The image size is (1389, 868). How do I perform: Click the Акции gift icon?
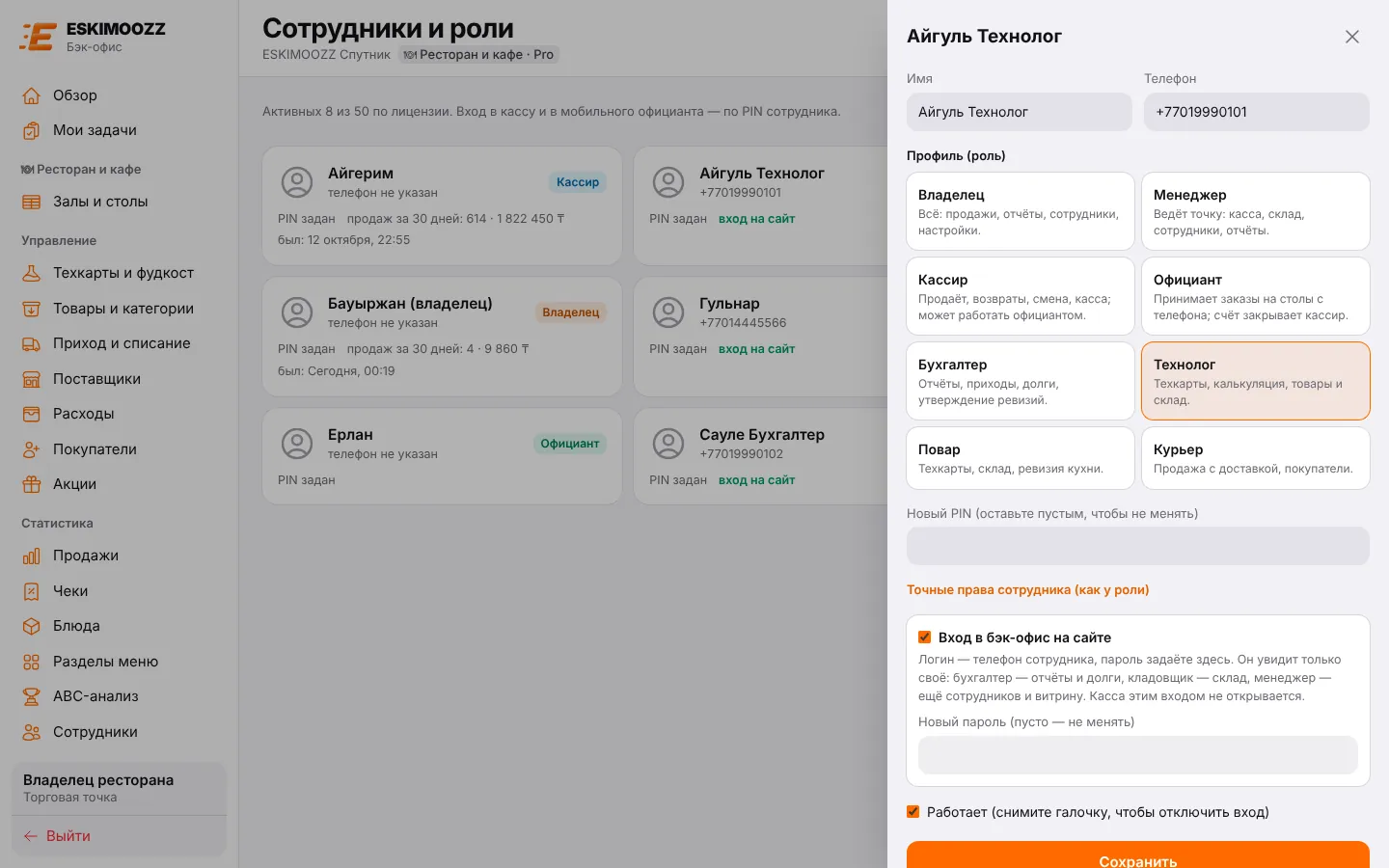32,484
